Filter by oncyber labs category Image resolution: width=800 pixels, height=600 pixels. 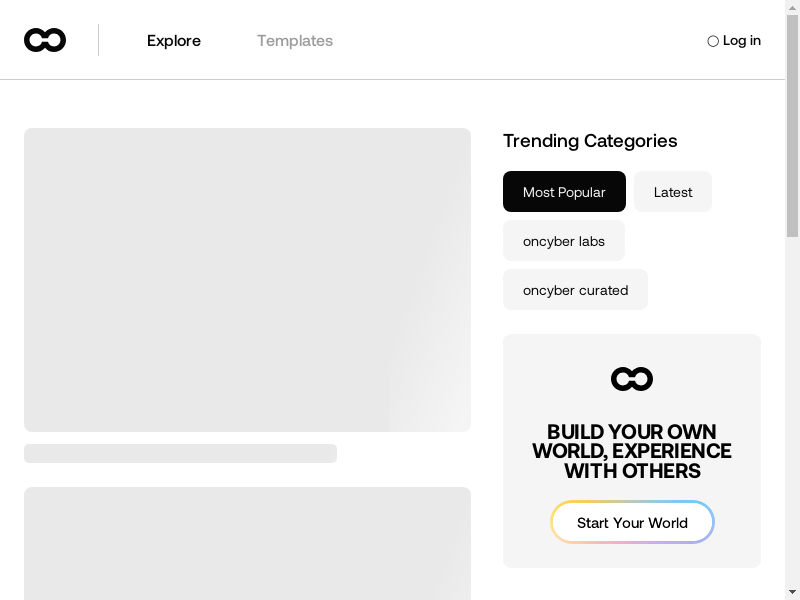564,241
